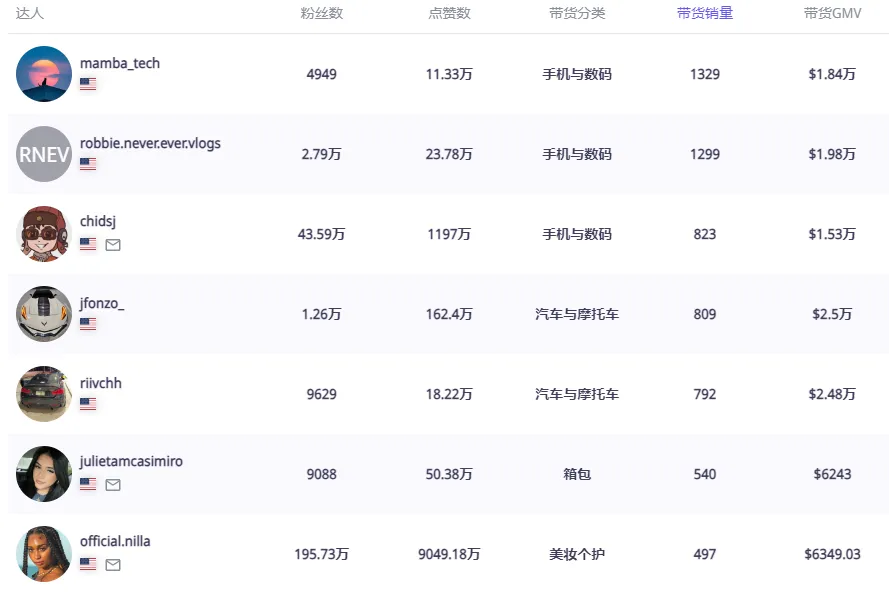Click the gray RNEV avatar
Screen dimensions: 889x594
pos(44,154)
